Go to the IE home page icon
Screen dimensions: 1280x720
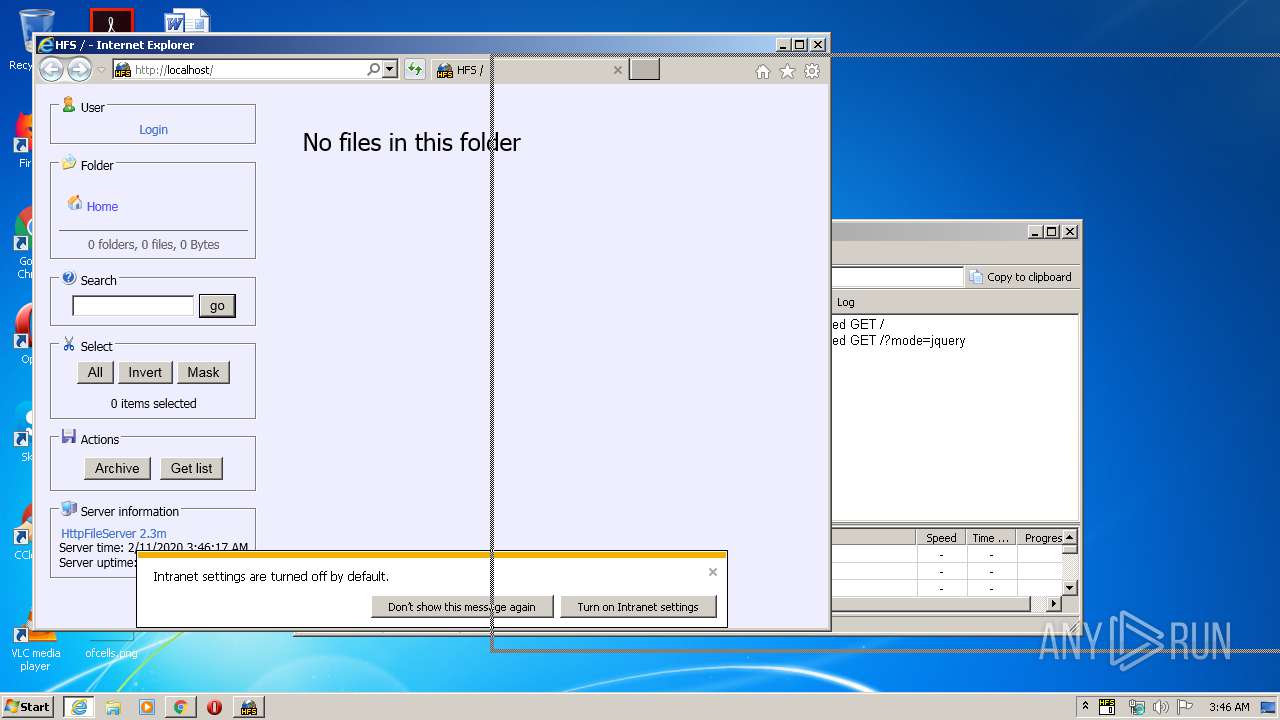763,71
